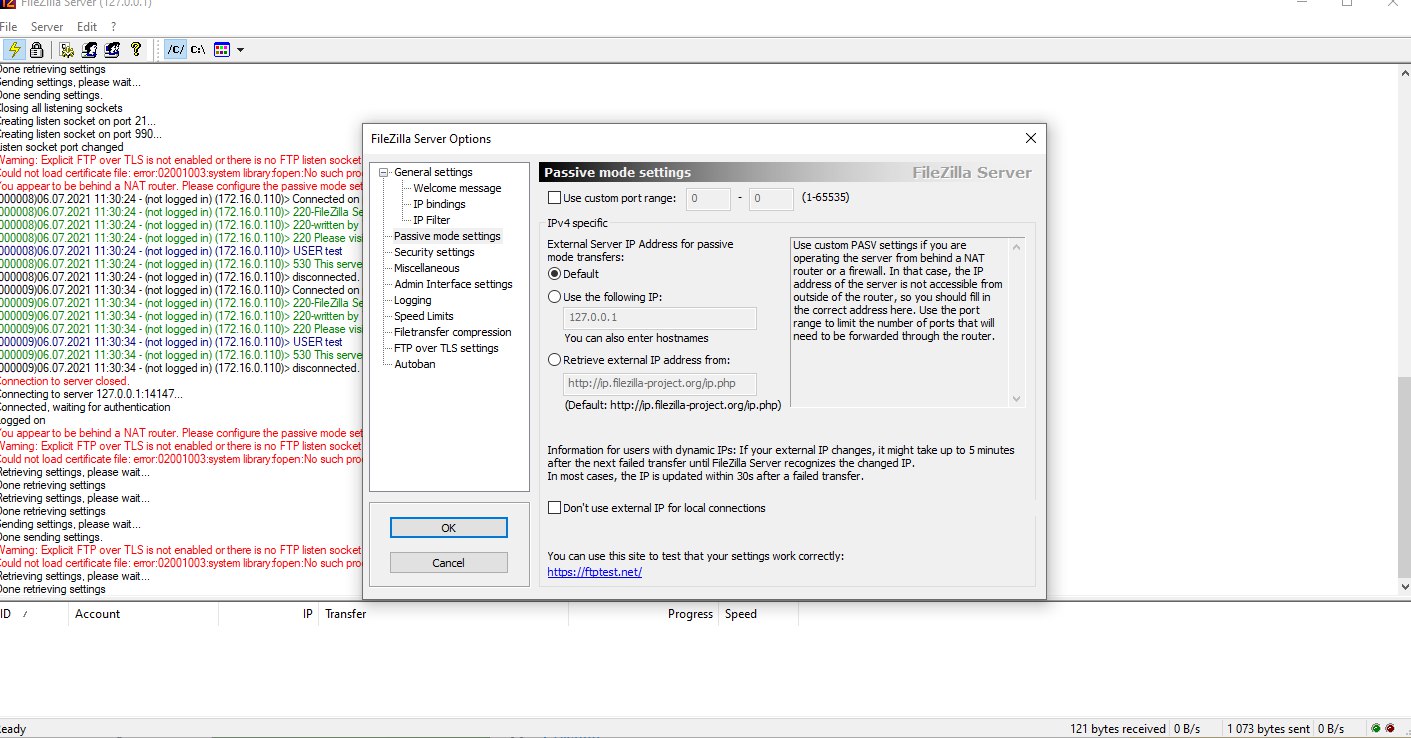Open the File menu
The height and width of the screenshot is (738, 1411).
point(8,26)
